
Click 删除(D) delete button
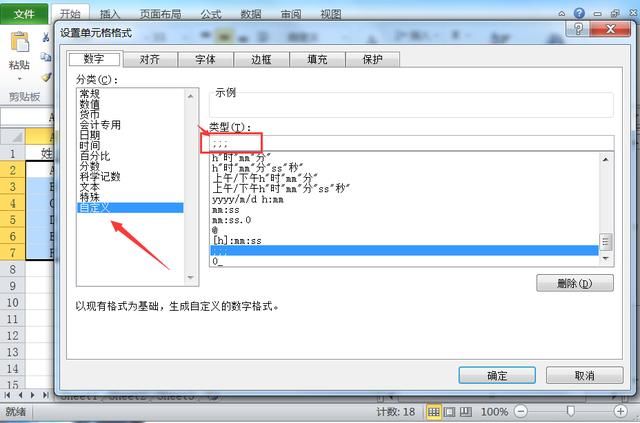(575, 283)
